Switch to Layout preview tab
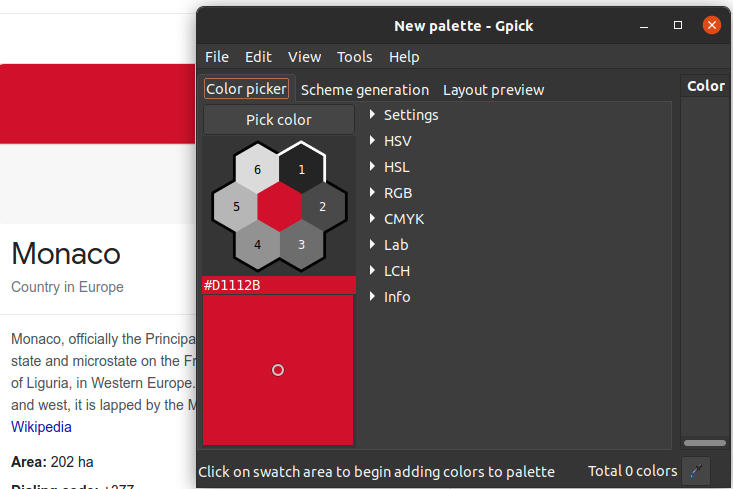This screenshot has width=733, height=489. (493, 90)
